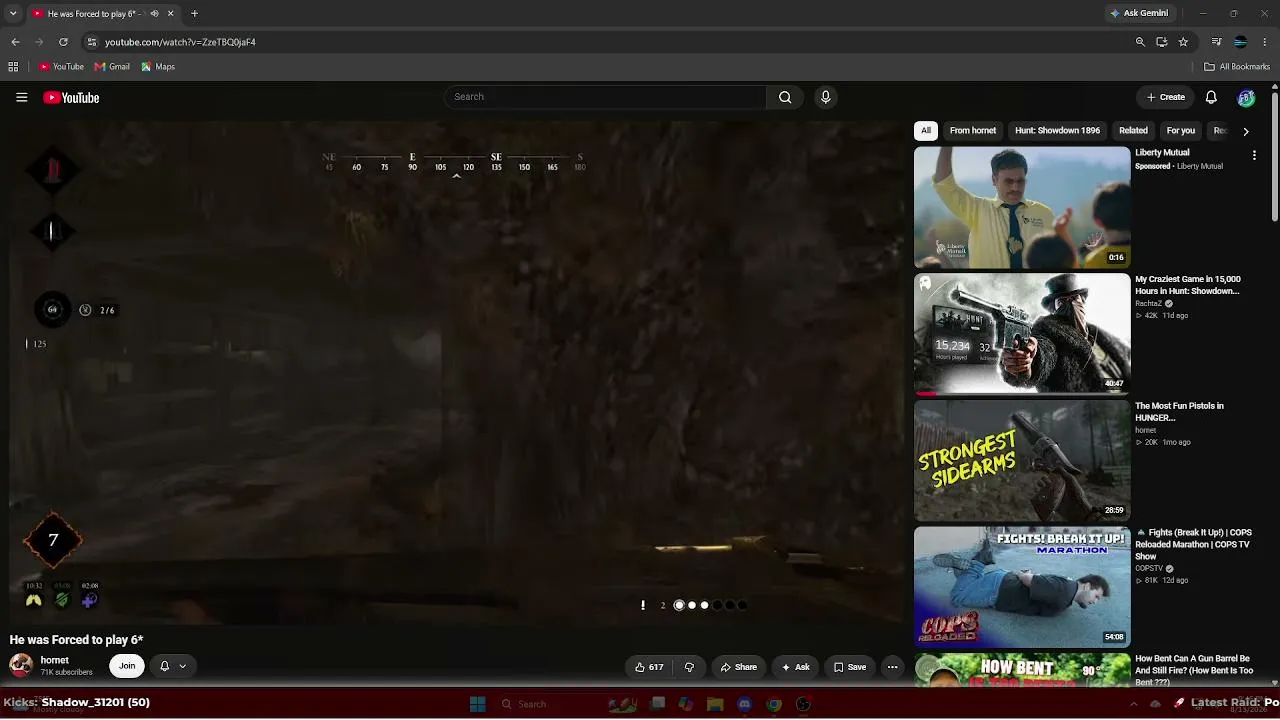The image size is (1280, 720).
Task: Open a new browser tab
Action: click(194, 14)
